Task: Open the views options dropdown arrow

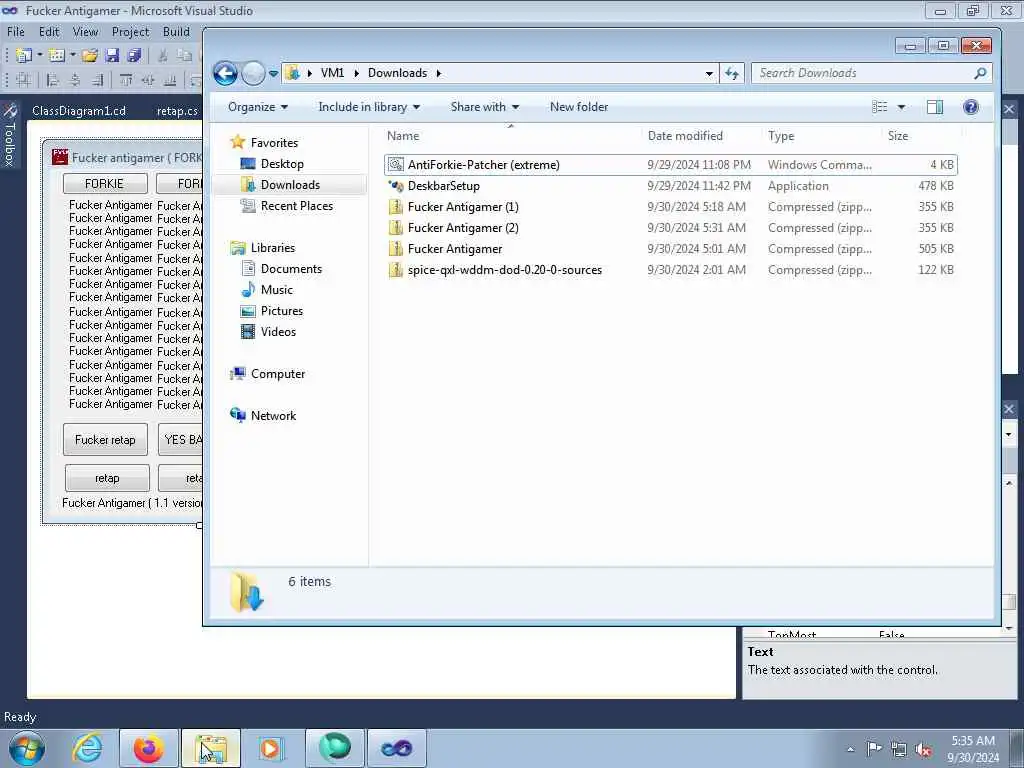Action: pos(901,106)
